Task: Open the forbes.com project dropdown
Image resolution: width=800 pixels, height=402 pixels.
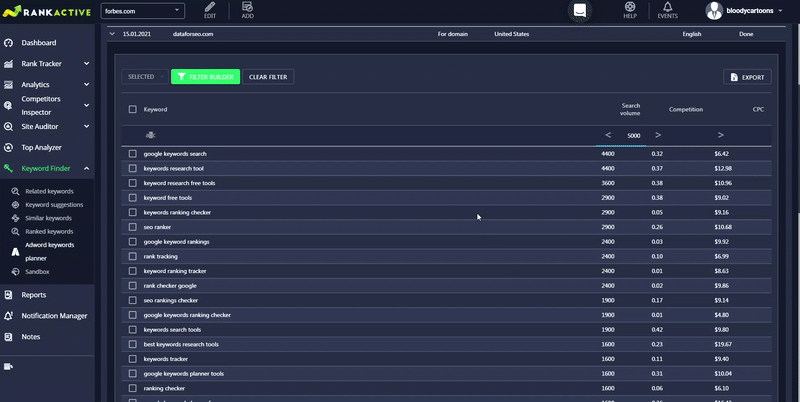Action: pos(143,11)
